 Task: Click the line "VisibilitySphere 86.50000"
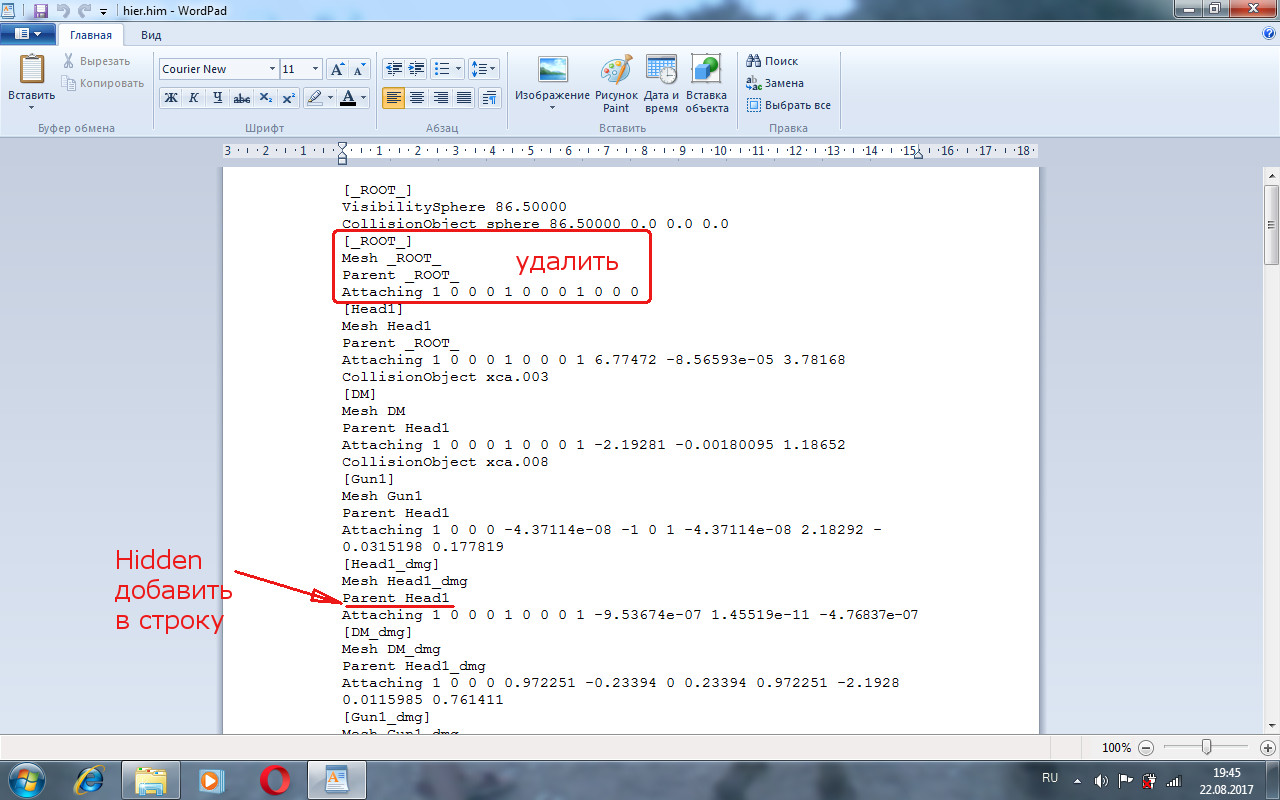(454, 207)
